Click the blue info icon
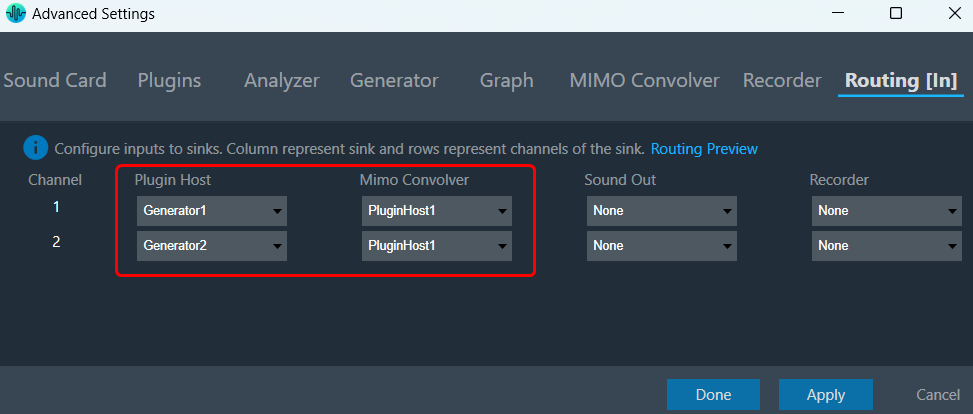The image size is (973, 414). tap(35, 148)
